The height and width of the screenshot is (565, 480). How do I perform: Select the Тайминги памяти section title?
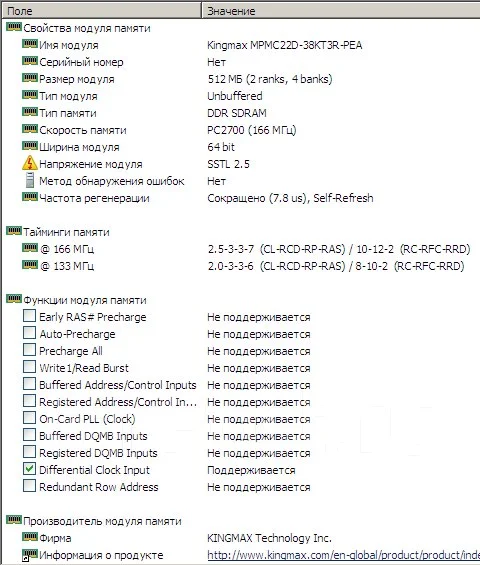[66, 232]
